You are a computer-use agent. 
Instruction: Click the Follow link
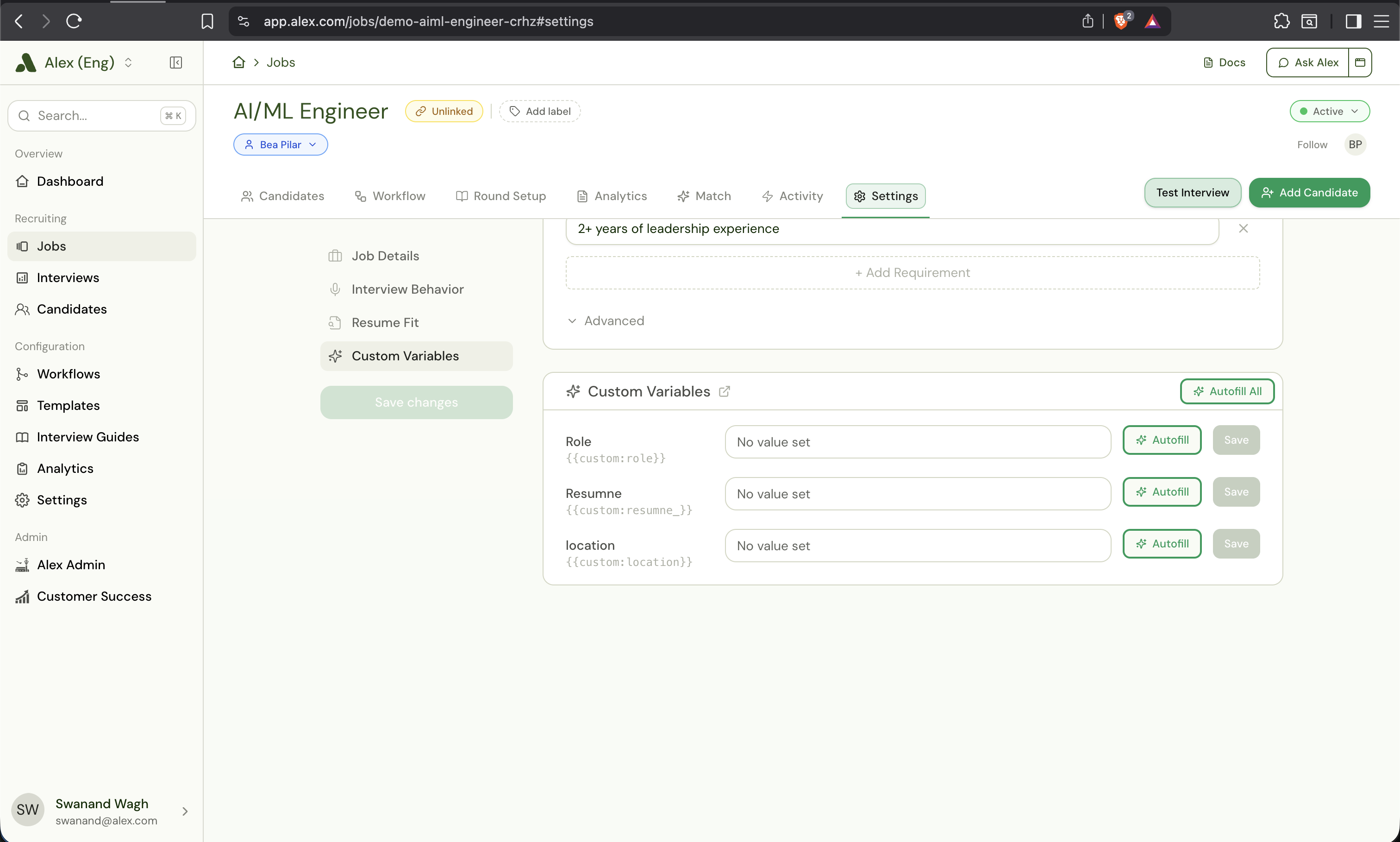pos(1312,145)
